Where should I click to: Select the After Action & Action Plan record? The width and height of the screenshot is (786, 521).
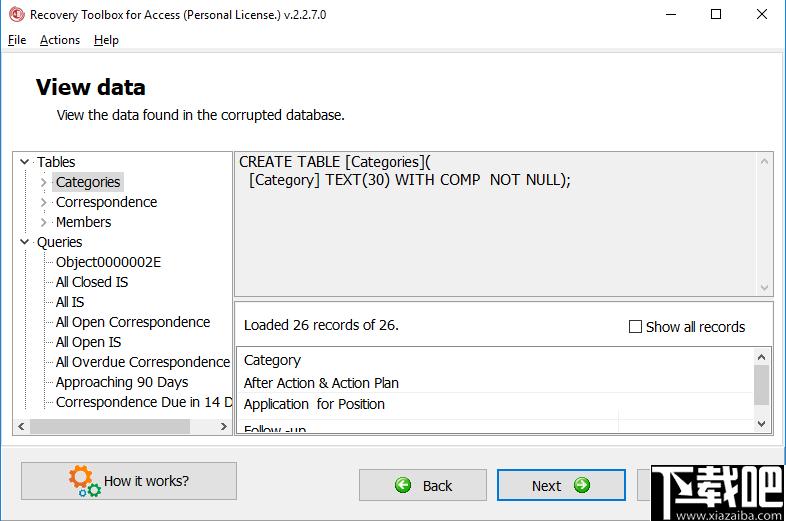pyautogui.click(x=321, y=383)
